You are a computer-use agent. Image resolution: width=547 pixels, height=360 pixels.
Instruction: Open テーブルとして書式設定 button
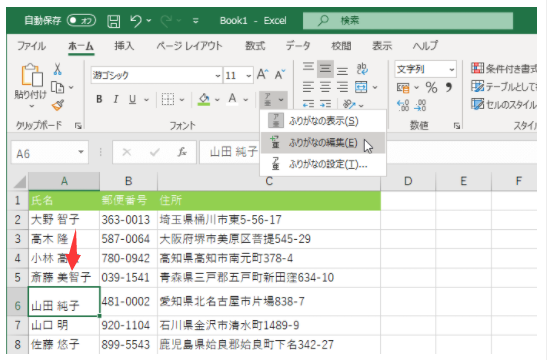tap(504, 87)
